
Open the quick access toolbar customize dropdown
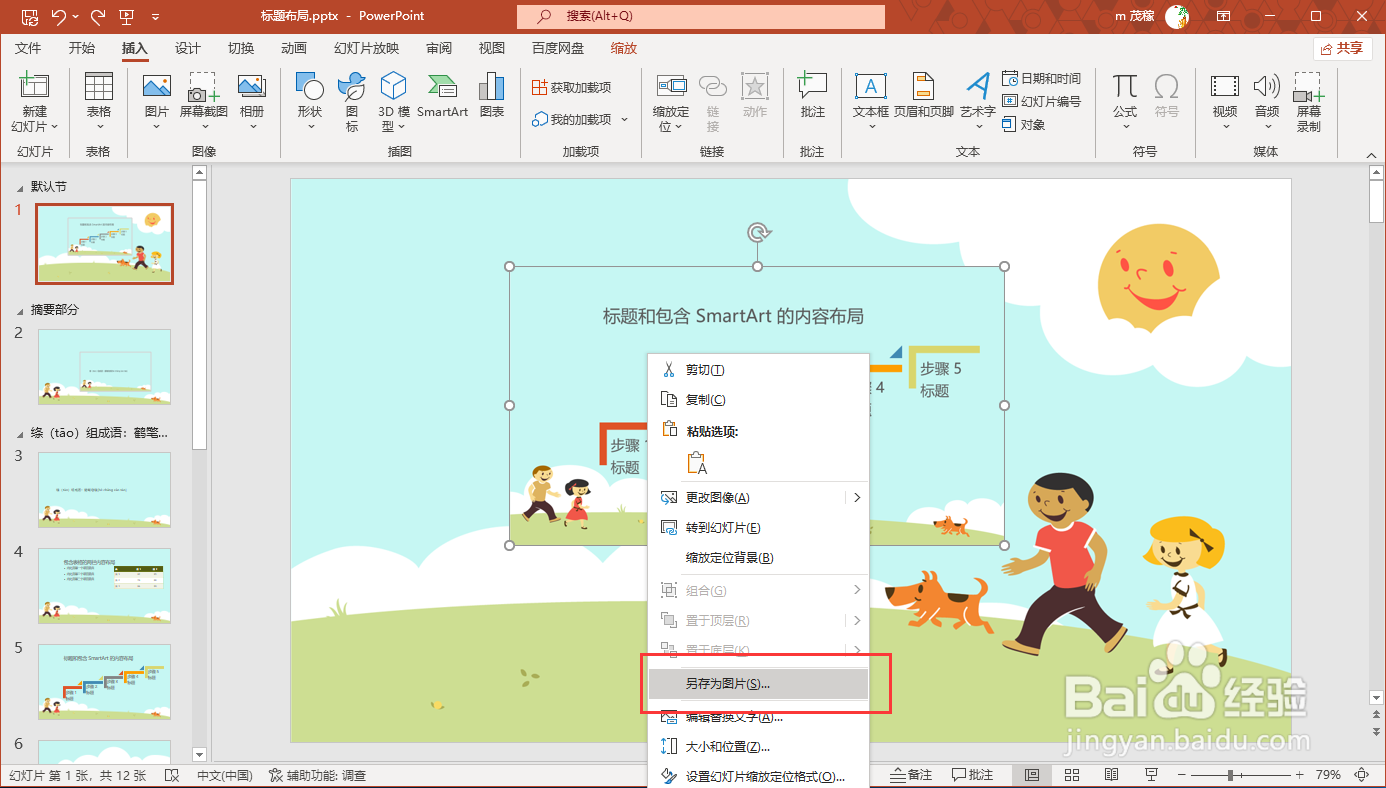tap(156, 16)
